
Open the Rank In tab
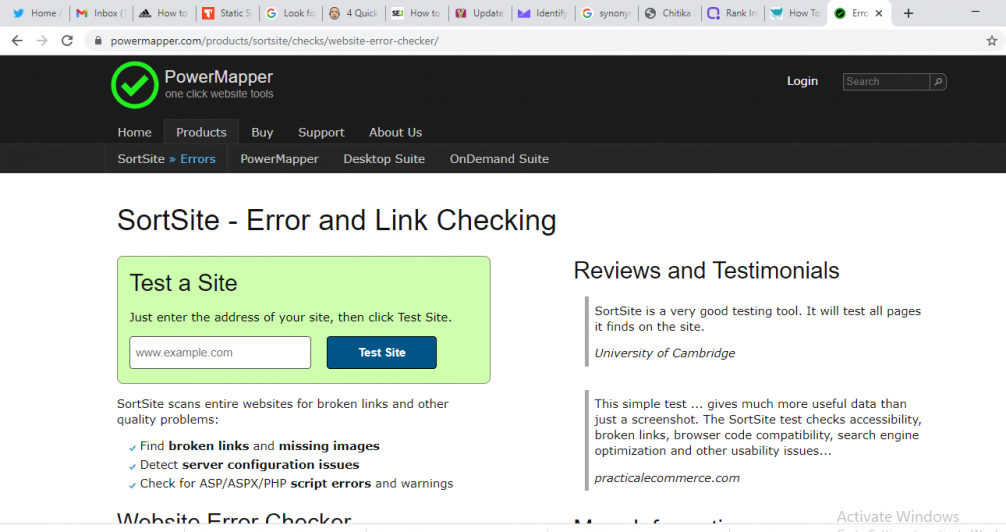(731, 13)
